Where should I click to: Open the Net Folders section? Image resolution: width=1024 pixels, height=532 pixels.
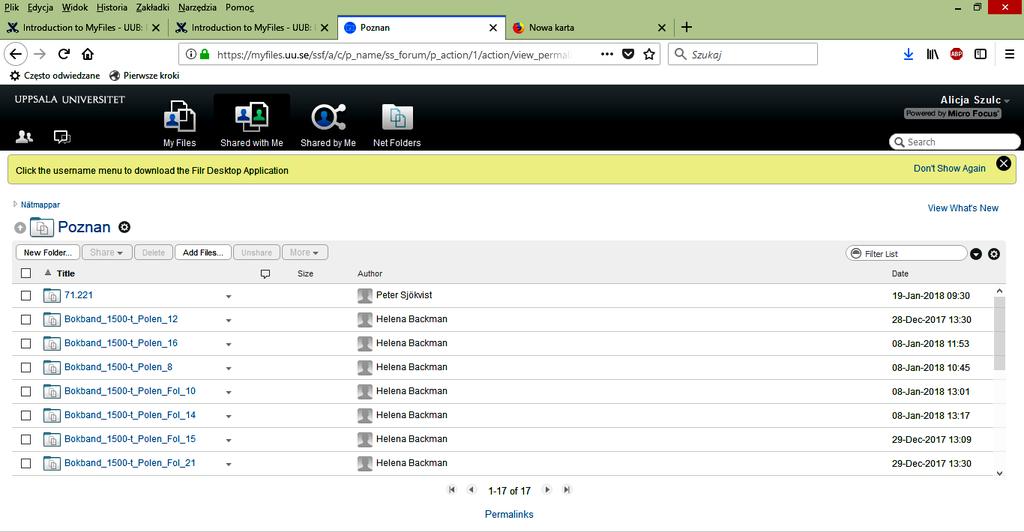pos(397,123)
